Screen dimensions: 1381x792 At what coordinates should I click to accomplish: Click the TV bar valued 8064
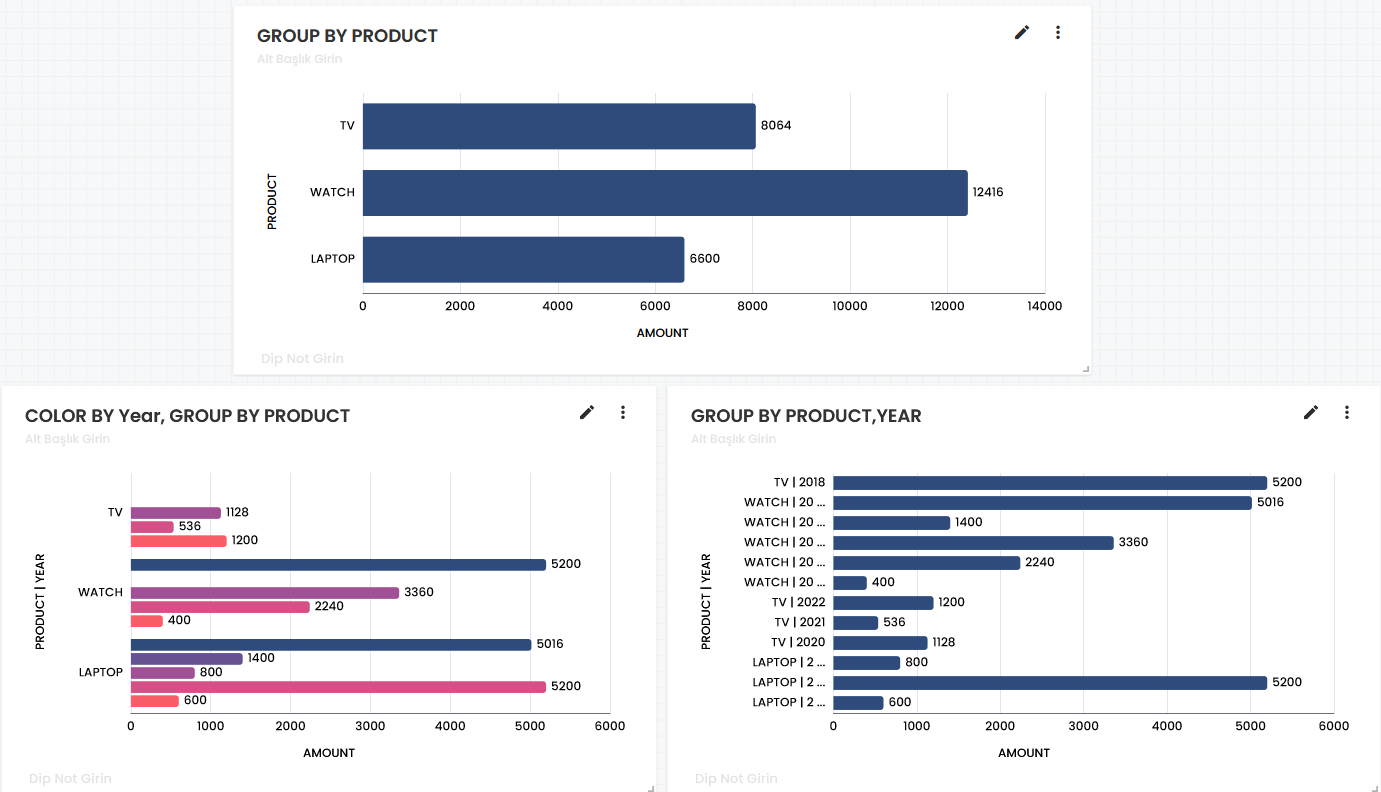559,126
